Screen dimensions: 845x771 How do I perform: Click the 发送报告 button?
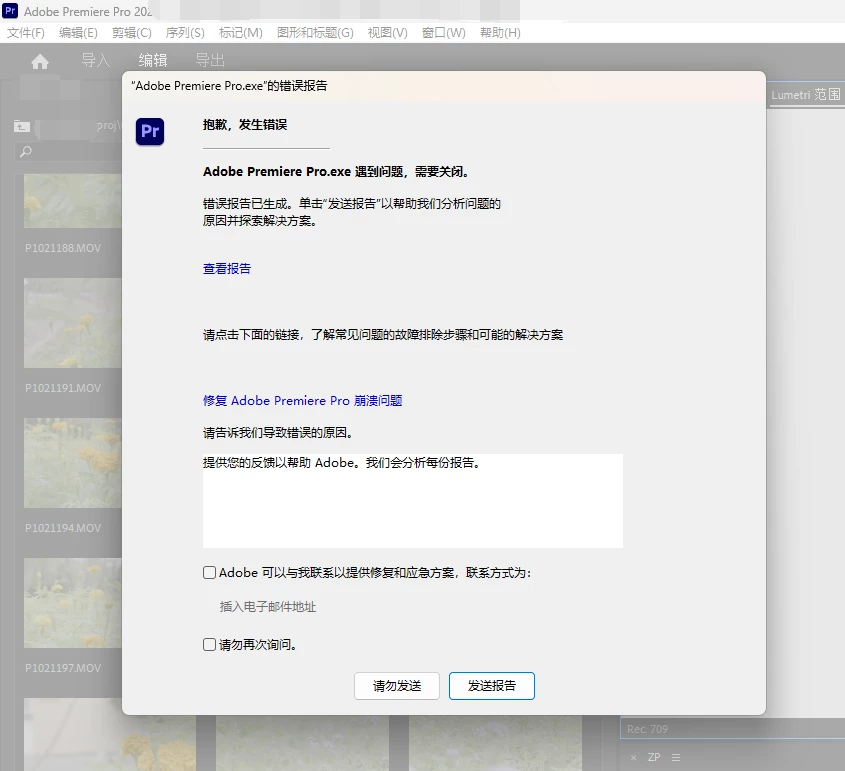click(x=491, y=686)
